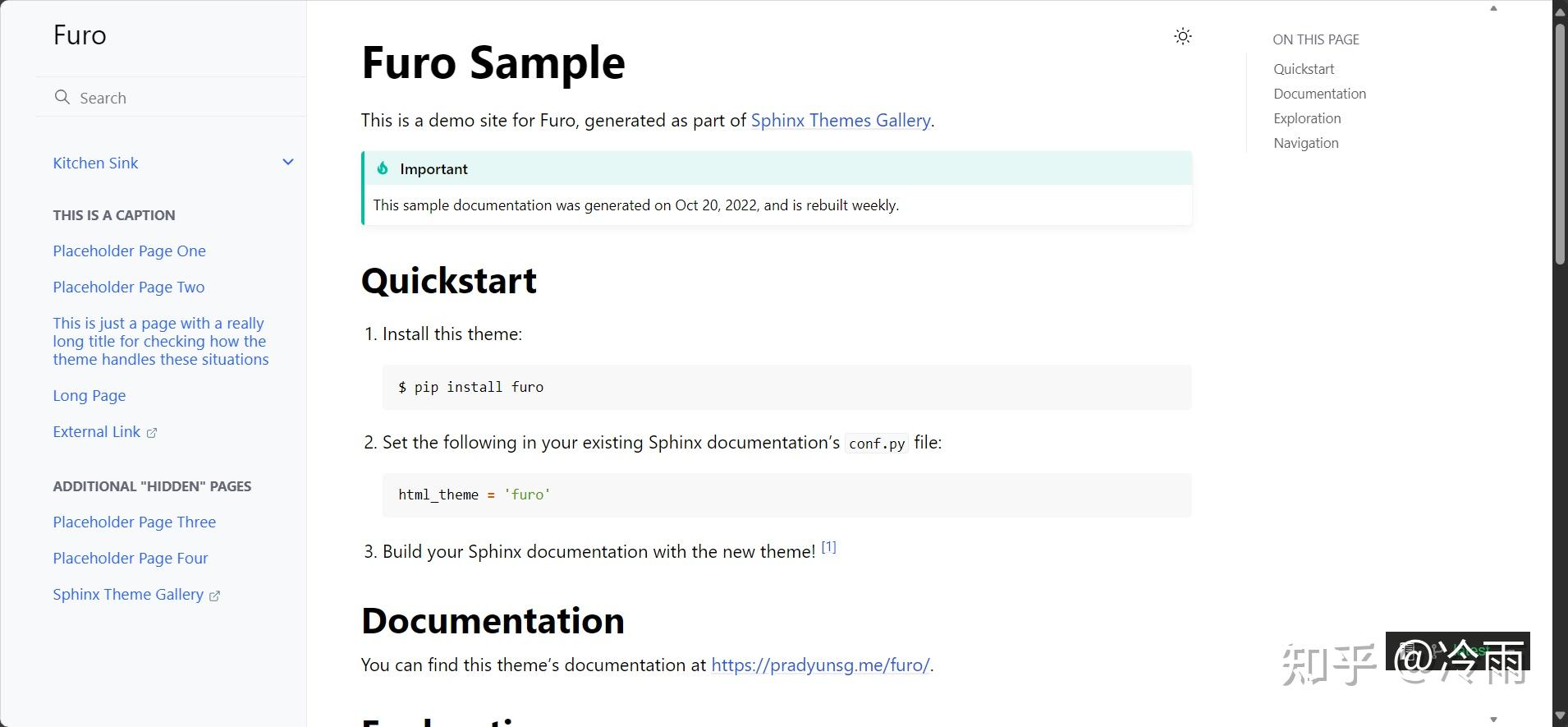This screenshot has width=1568, height=727.
Task: Toggle the light/dark theme sun icon
Action: pyautogui.click(x=1182, y=36)
